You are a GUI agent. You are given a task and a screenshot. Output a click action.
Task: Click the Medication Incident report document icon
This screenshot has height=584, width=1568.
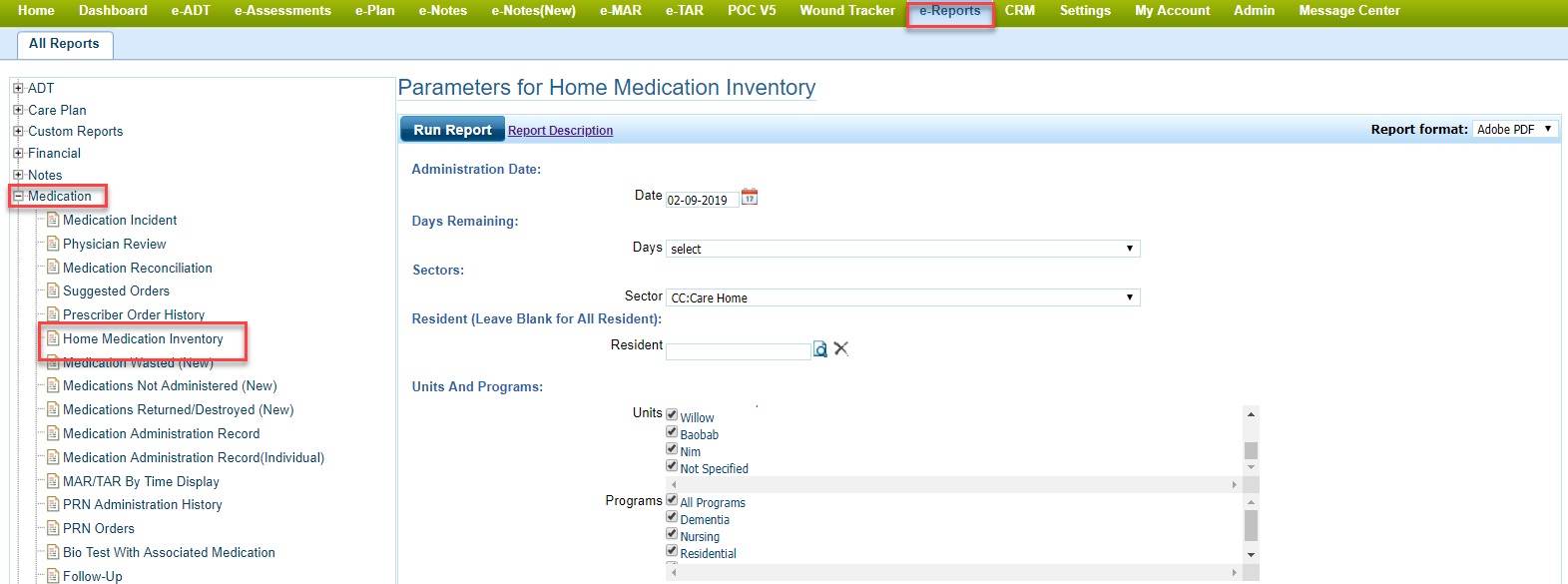pyautogui.click(x=53, y=220)
